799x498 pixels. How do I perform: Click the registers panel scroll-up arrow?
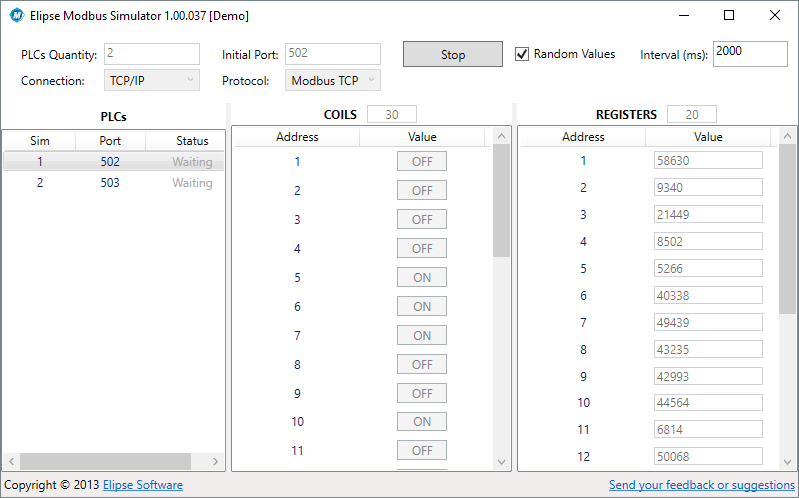tap(788, 137)
